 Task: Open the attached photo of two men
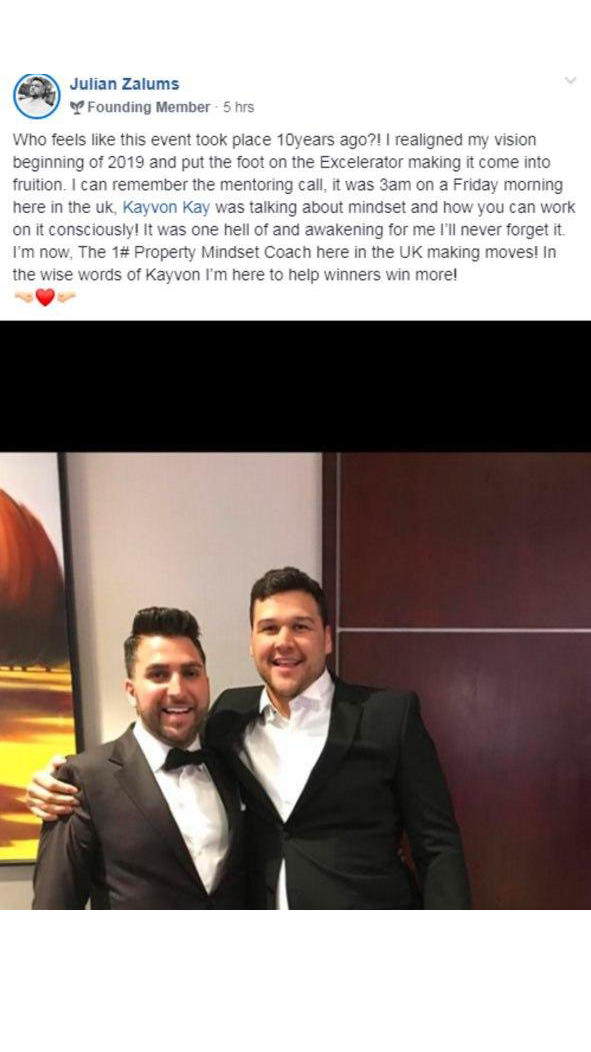(295, 681)
